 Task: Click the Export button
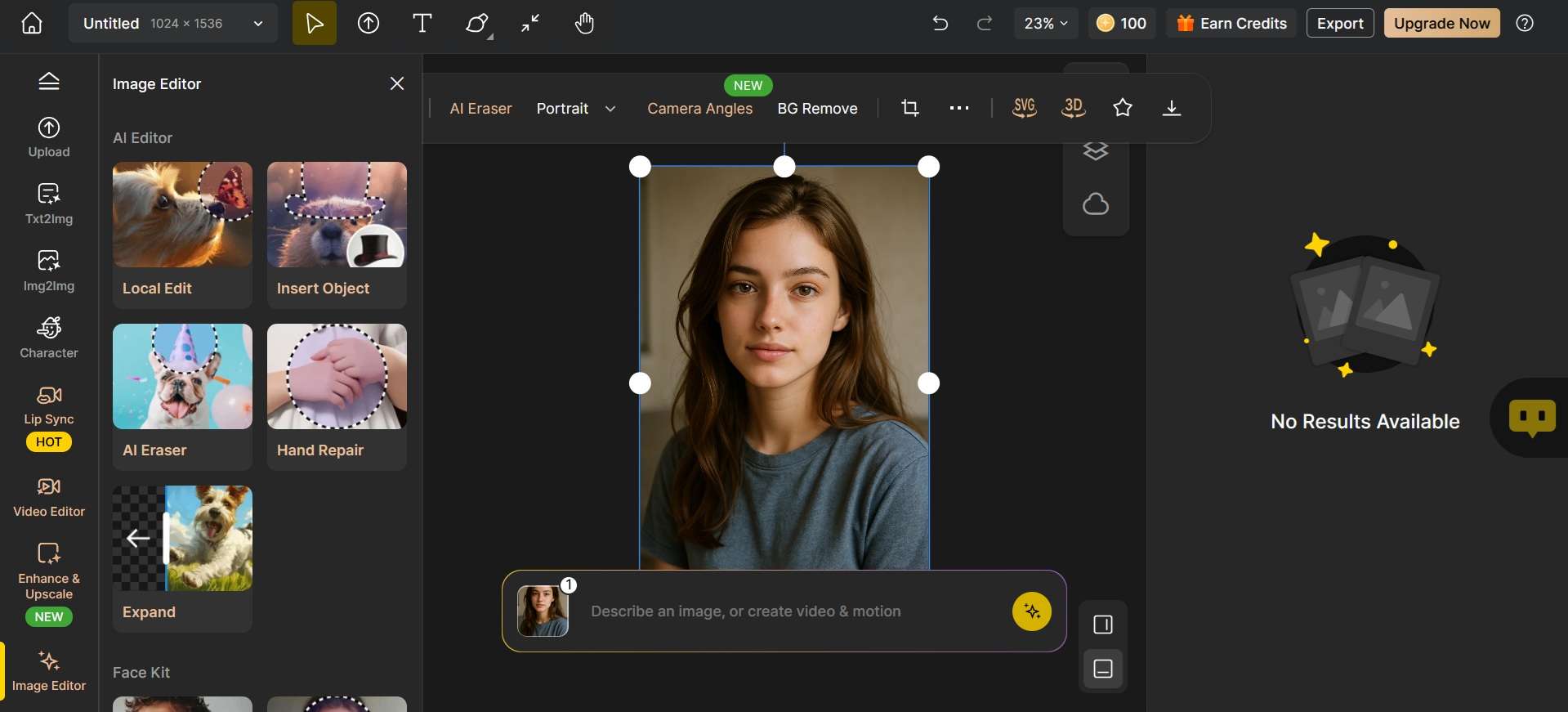(x=1340, y=23)
